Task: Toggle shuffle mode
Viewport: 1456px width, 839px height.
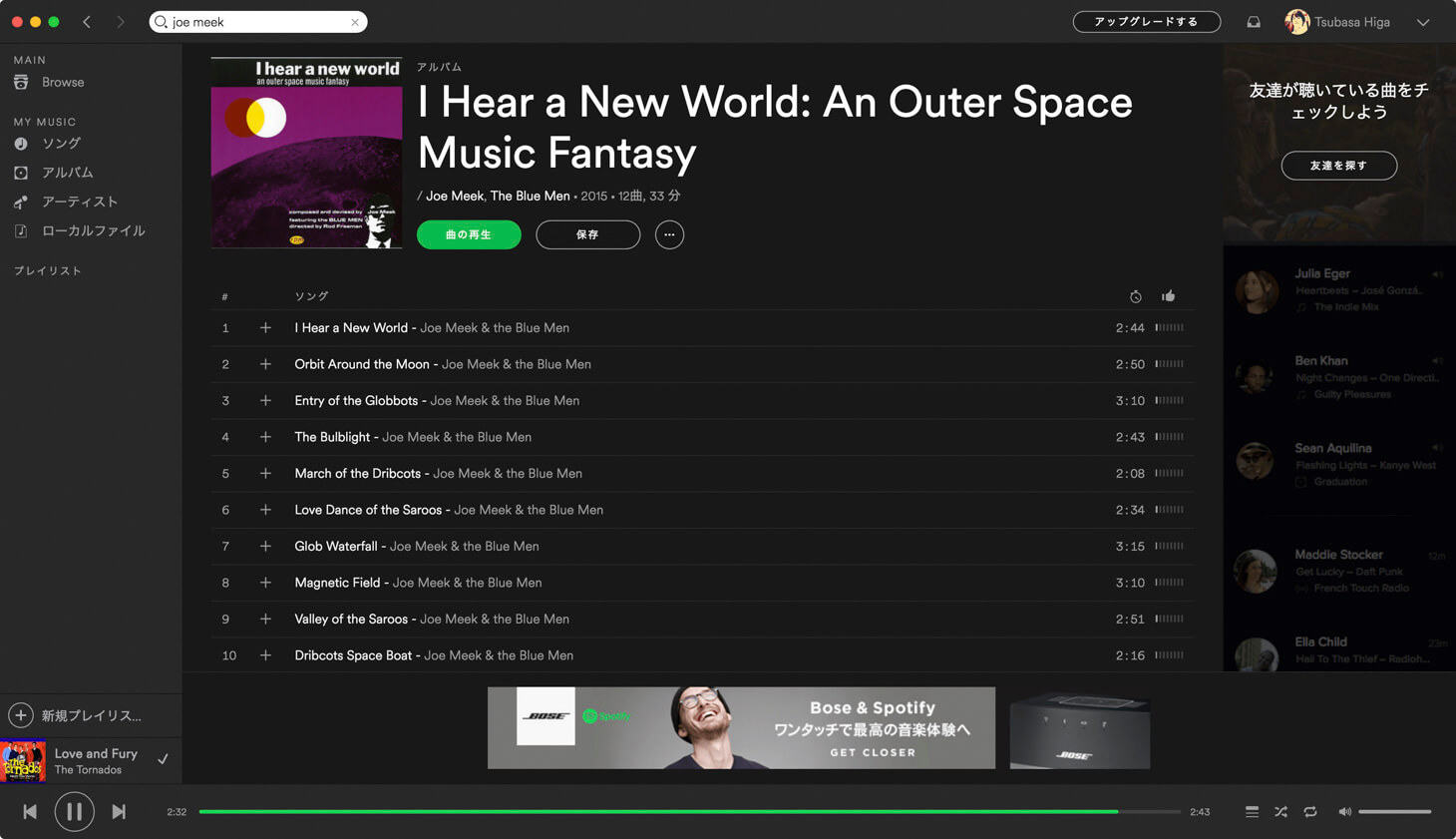Action: pos(1281,812)
